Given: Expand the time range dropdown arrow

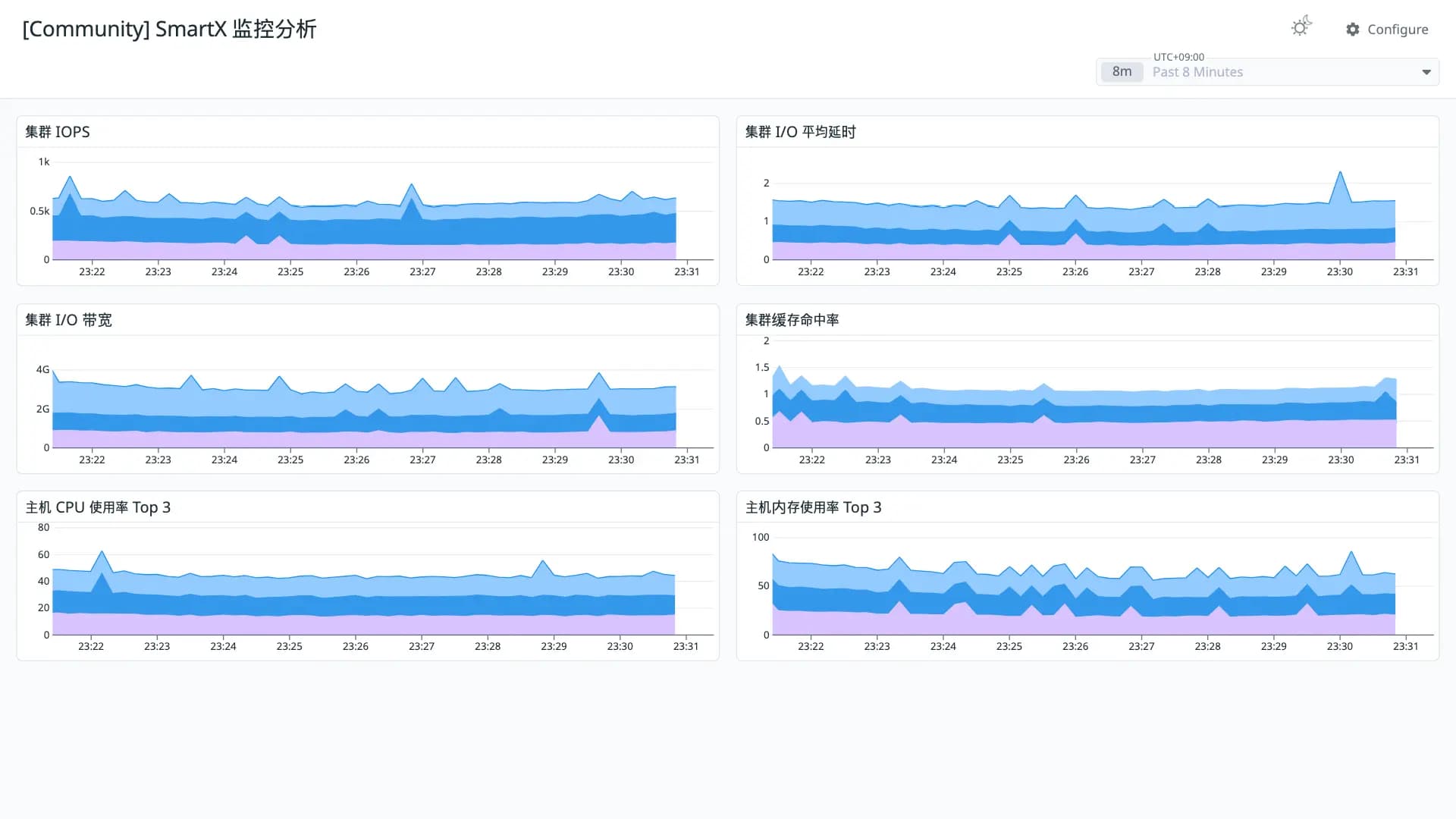Looking at the screenshot, I should tap(1426, 72).
